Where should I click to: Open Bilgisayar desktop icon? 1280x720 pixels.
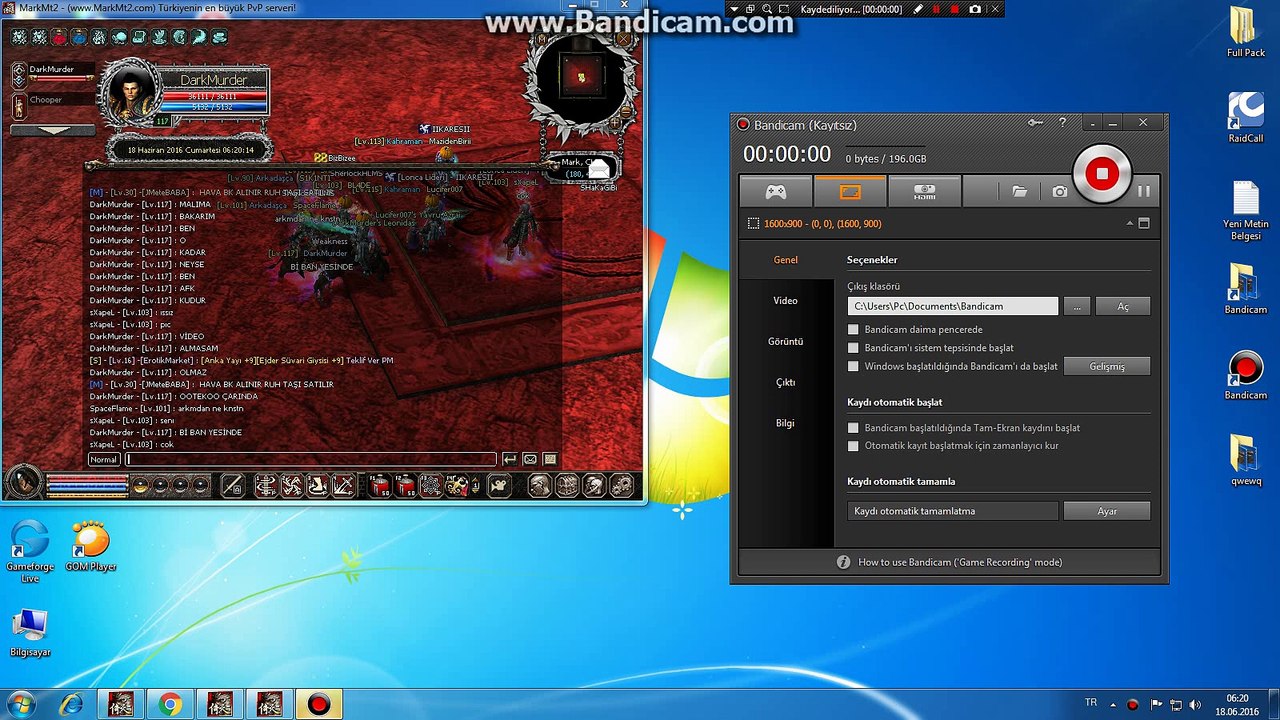point(30,632)
